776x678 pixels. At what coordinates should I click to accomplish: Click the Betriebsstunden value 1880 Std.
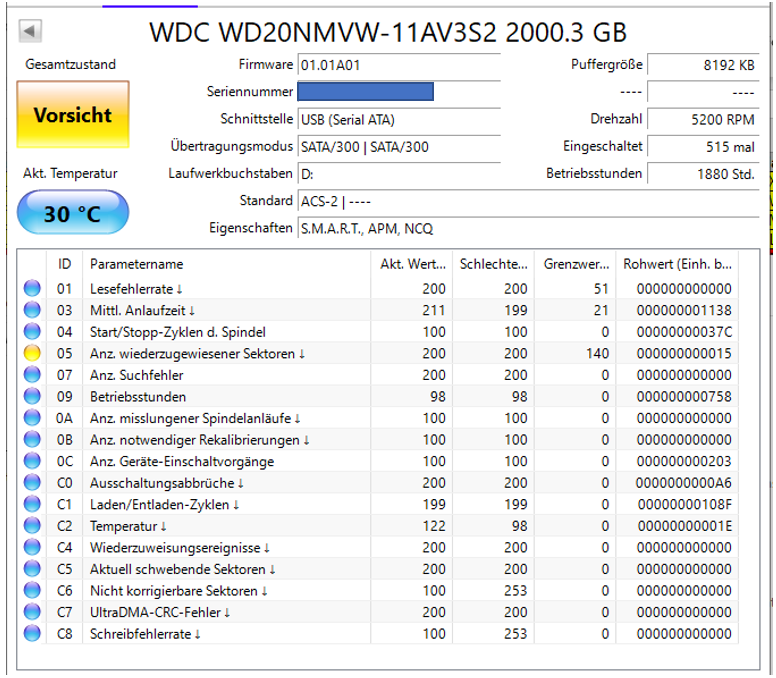(x=703, y=174)
